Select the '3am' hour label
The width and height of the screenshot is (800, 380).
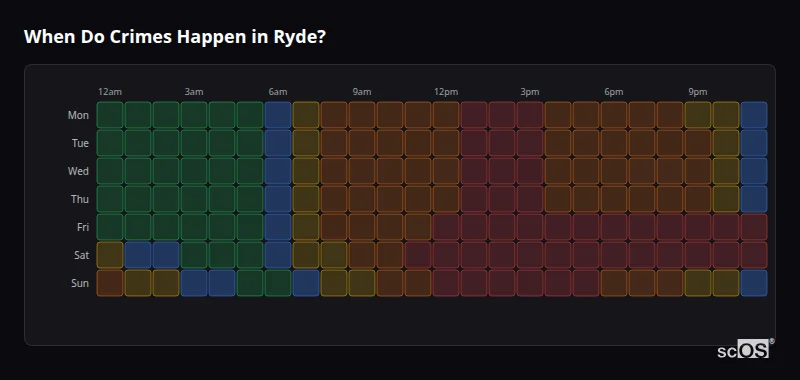[x=194, y=92]
